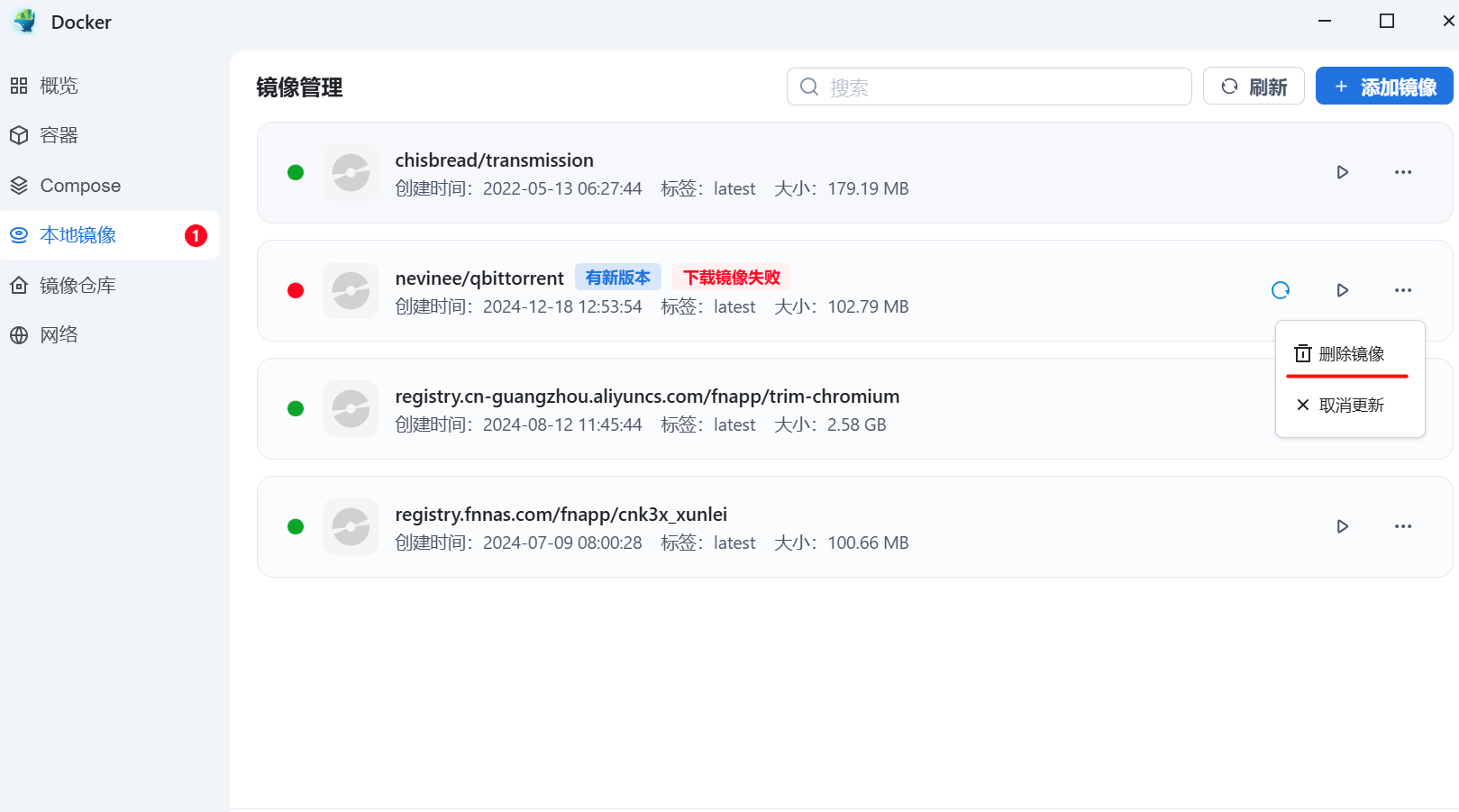Focus the 搜索 search field
1459x812 pixels.
(x=989, y=87)
